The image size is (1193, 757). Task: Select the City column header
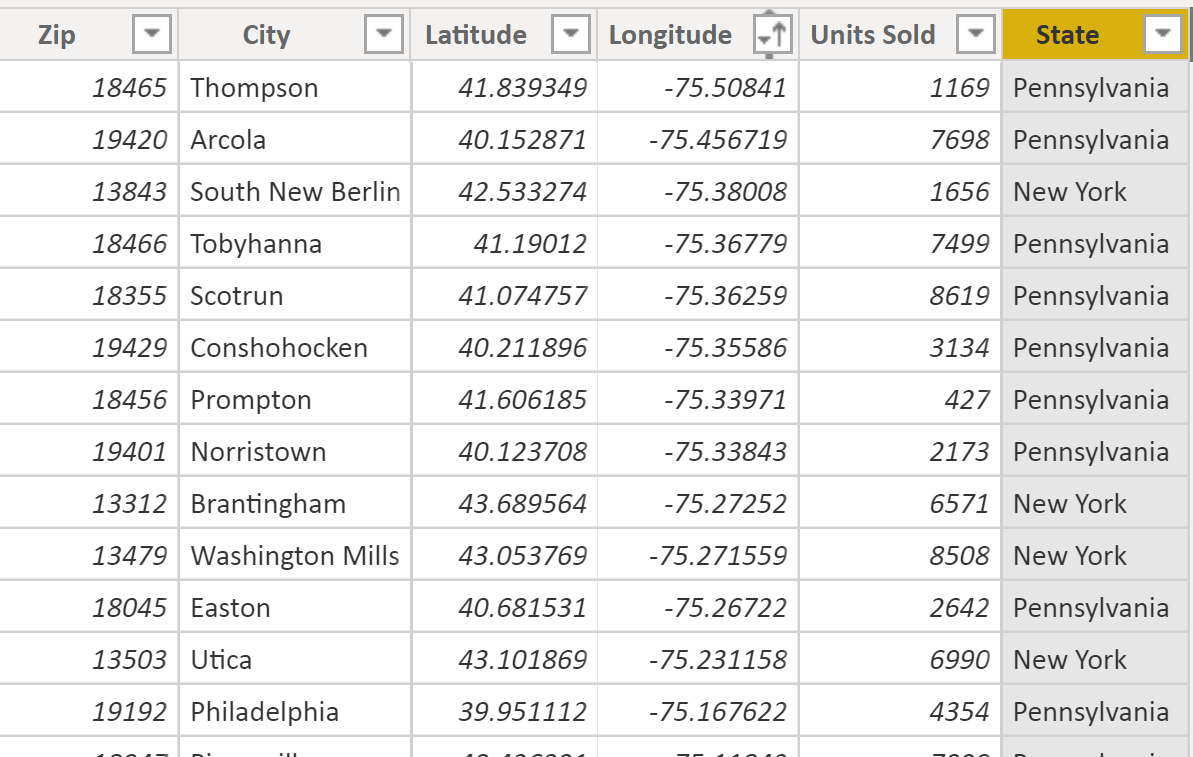pyautogui.click(x=266, y=33)
